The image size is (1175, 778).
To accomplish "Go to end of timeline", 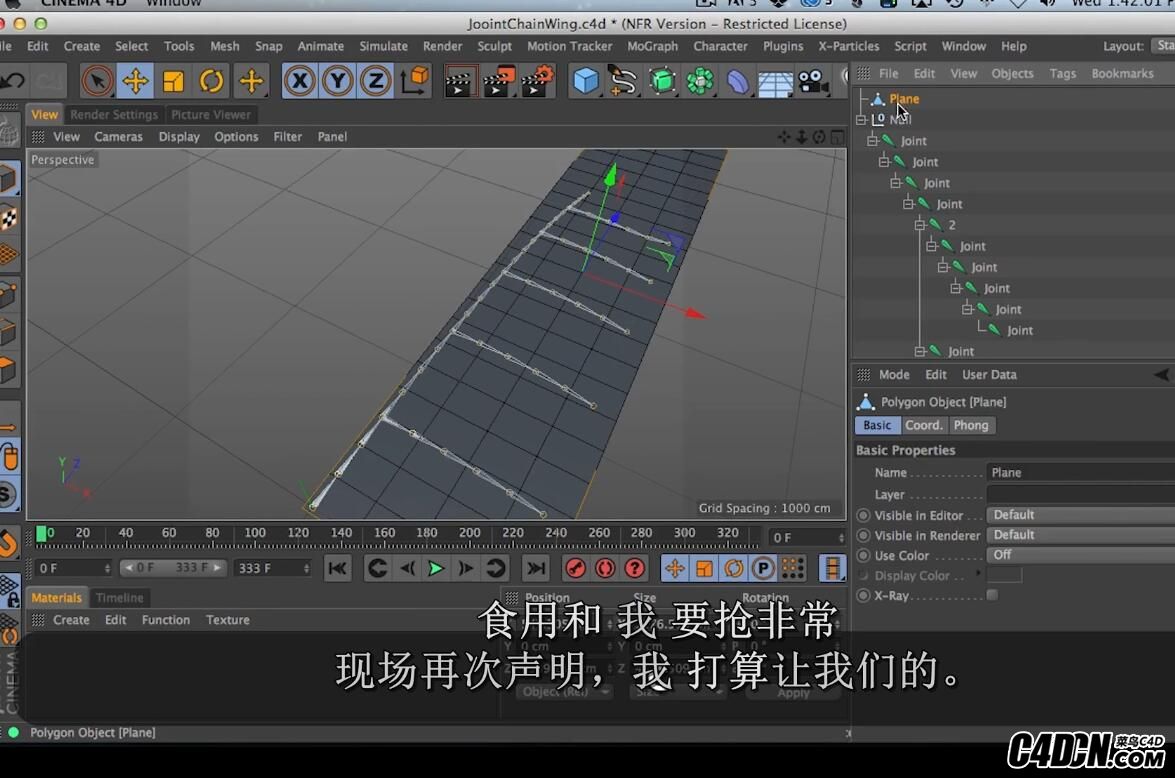I will click(536, 568).
